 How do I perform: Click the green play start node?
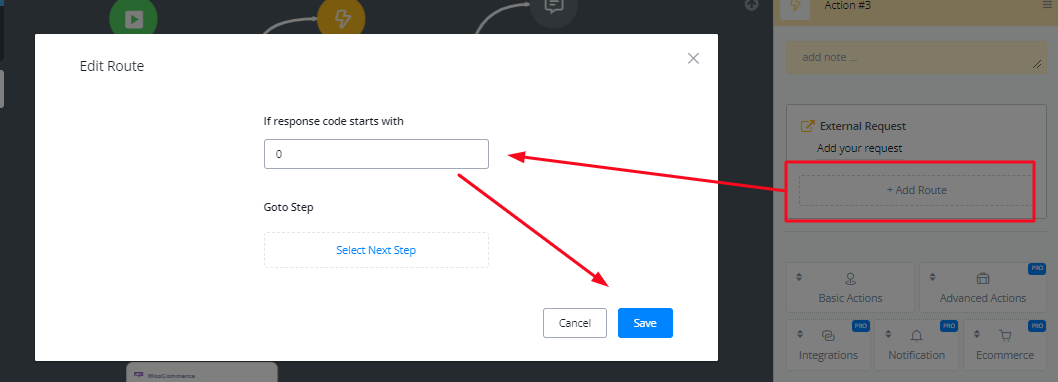pyautogui.click(x=134, y=18)
